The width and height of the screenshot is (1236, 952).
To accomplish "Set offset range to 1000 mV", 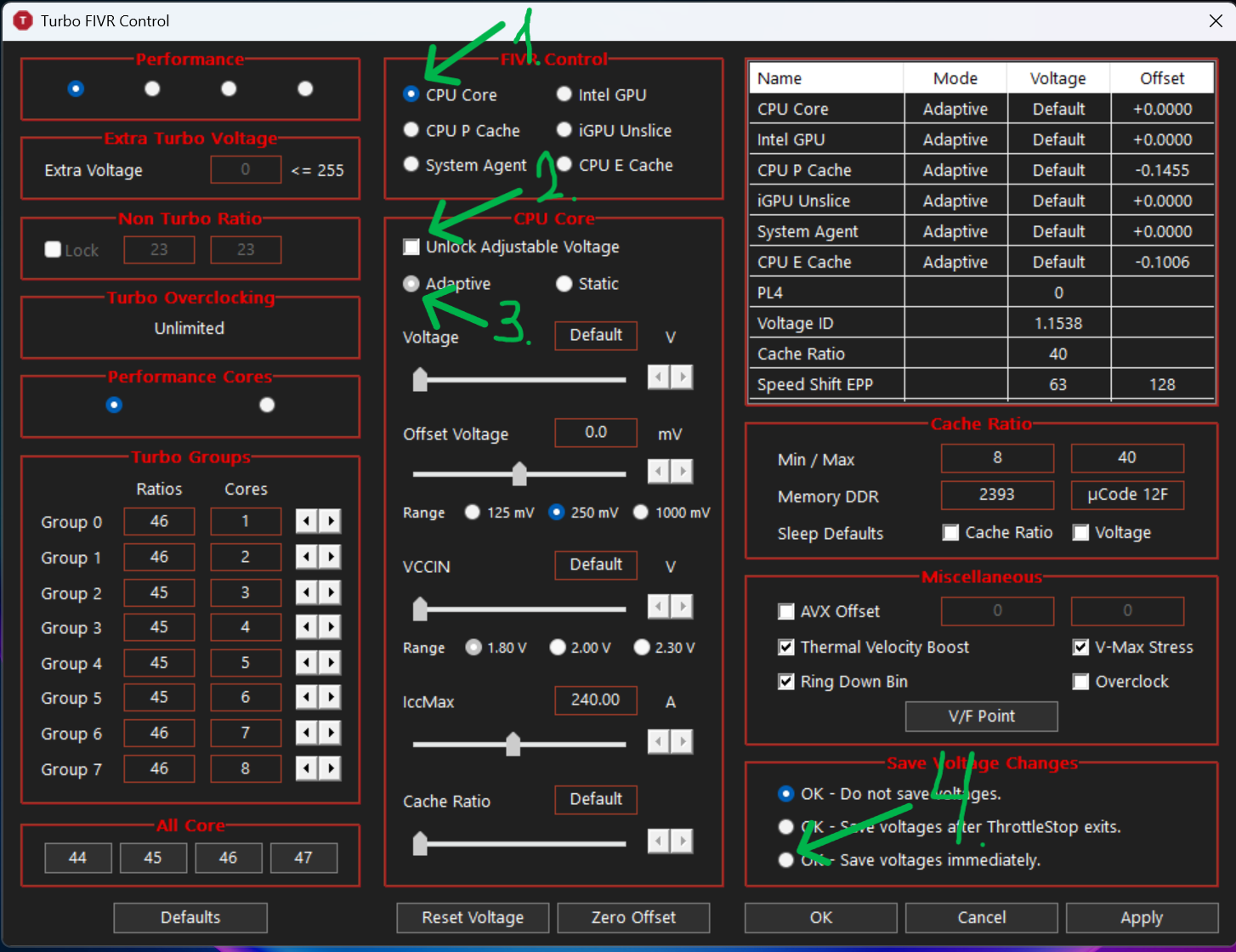I will tap(641, 512).
